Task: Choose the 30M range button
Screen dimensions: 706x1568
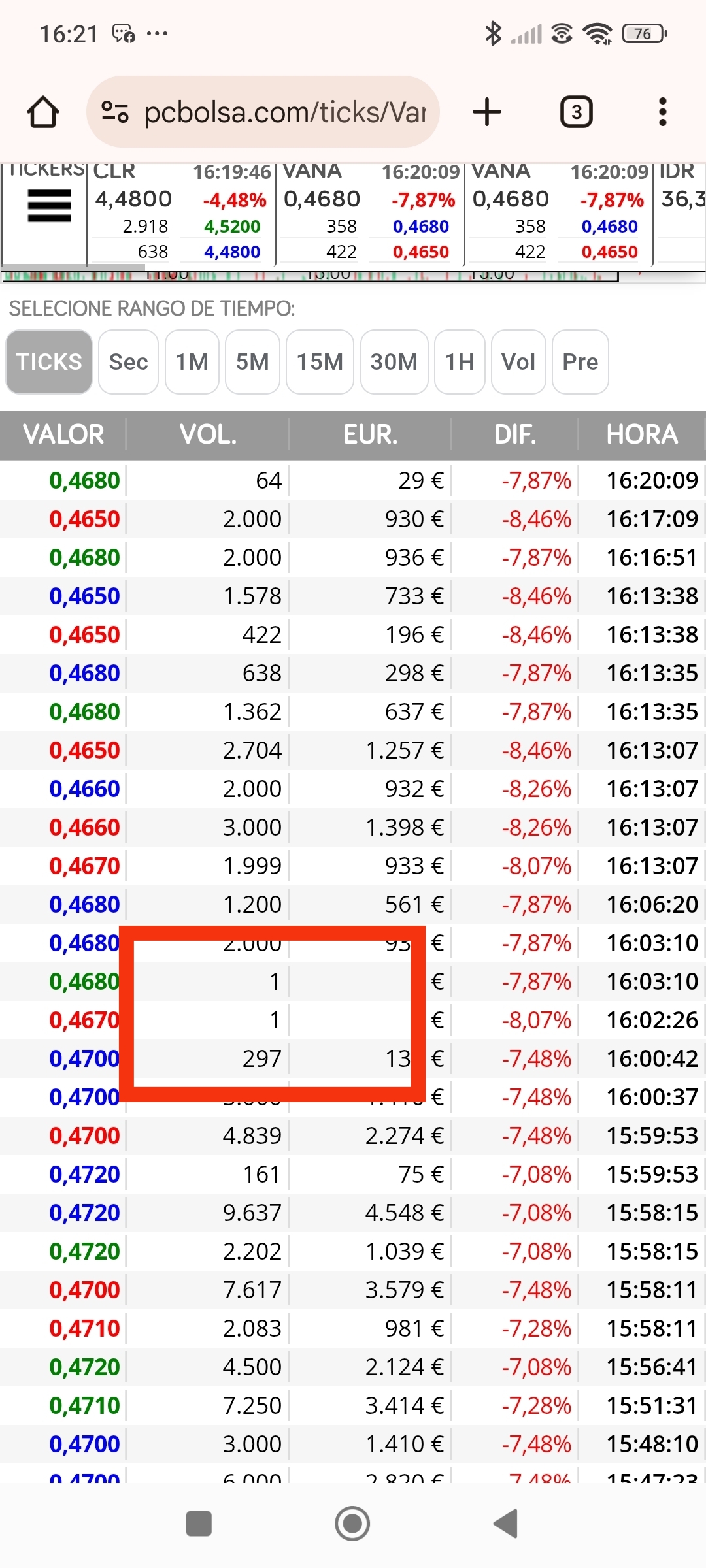Action: tap(394, 362)
